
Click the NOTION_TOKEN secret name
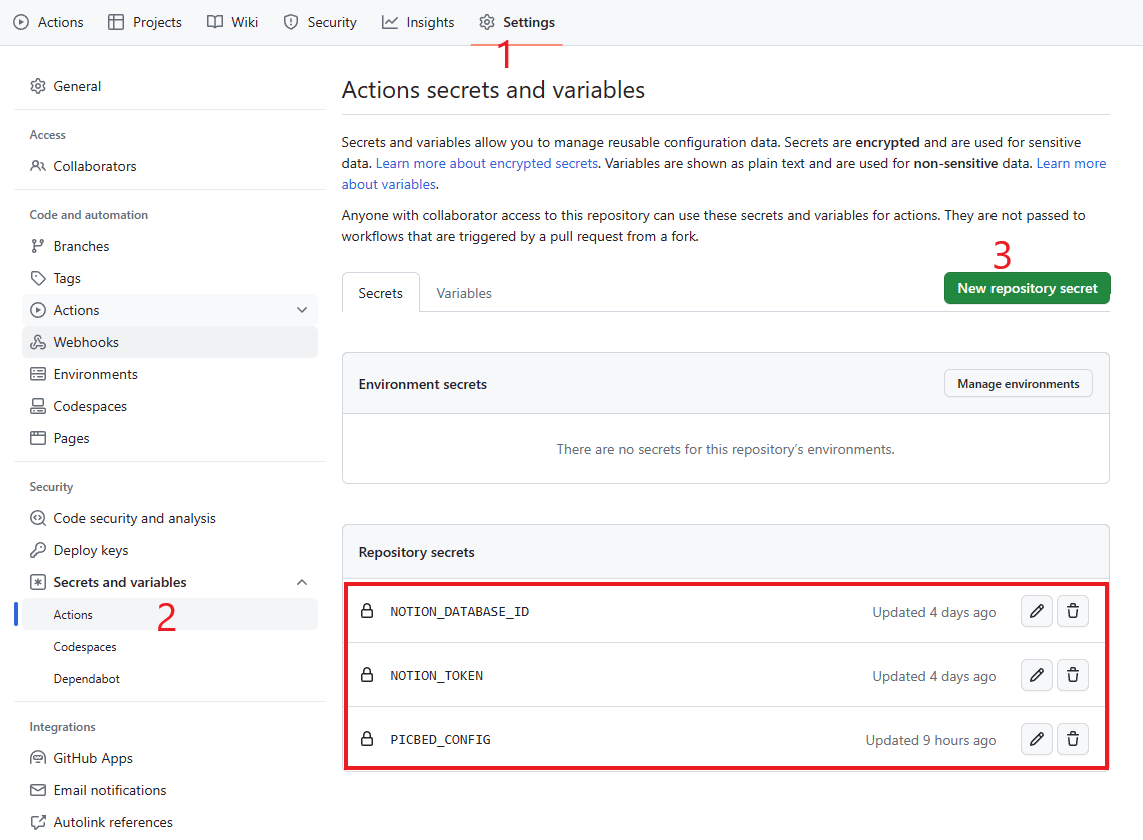click(x=436, y=676)
